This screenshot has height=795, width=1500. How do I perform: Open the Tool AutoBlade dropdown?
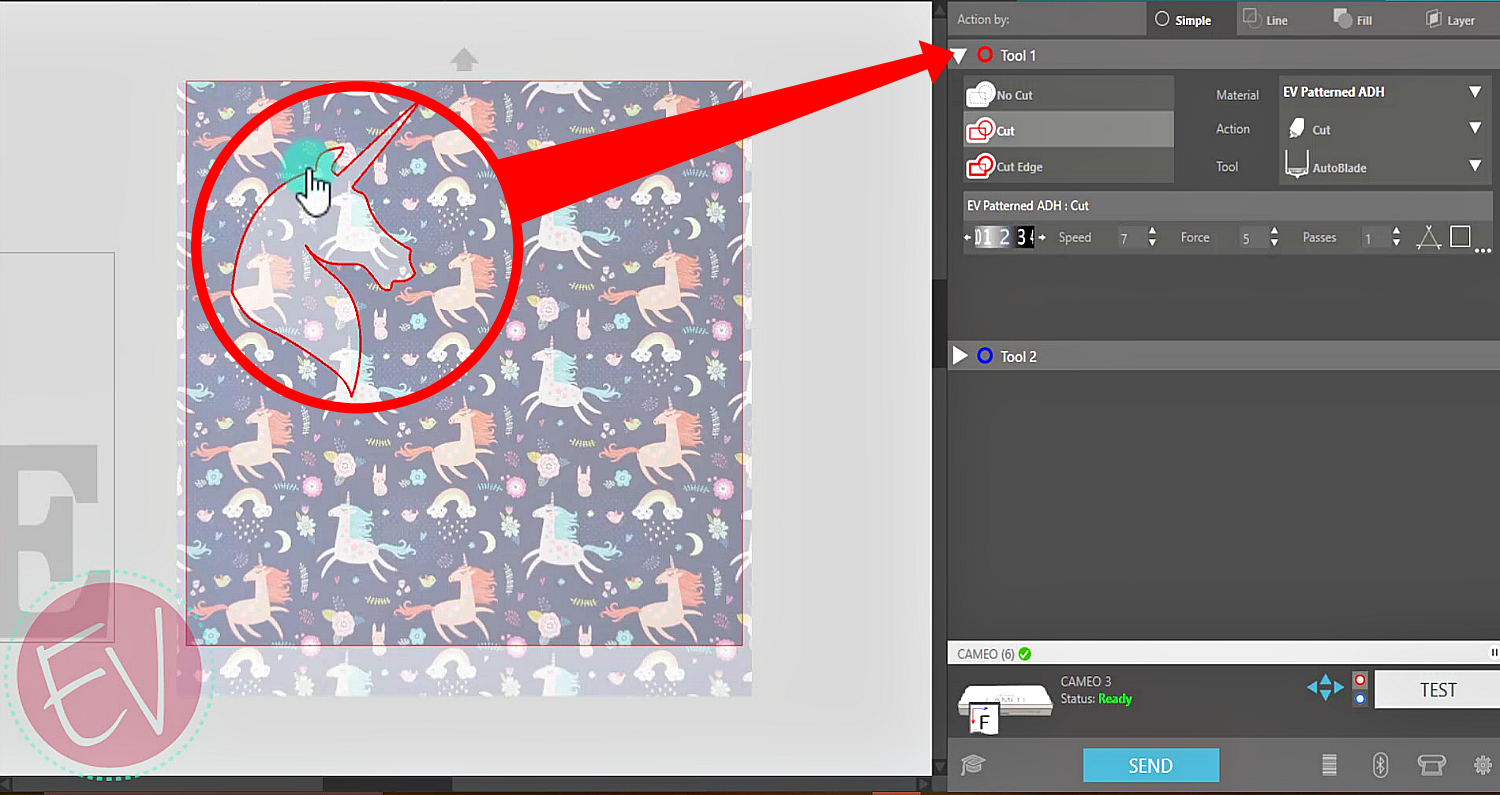(1474, 166)
